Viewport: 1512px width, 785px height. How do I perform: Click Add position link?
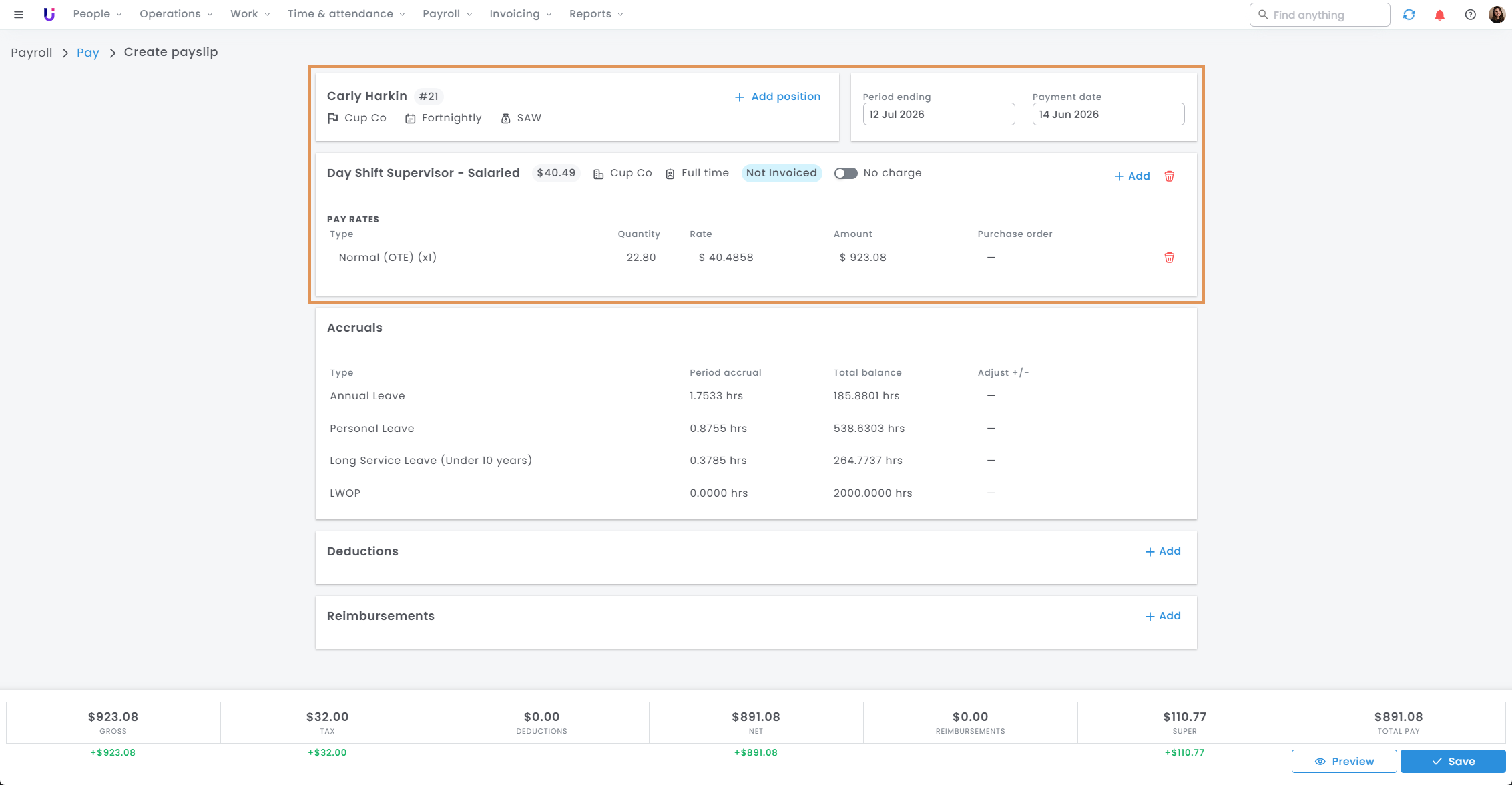pyautogui.click(x=778, y=97)
